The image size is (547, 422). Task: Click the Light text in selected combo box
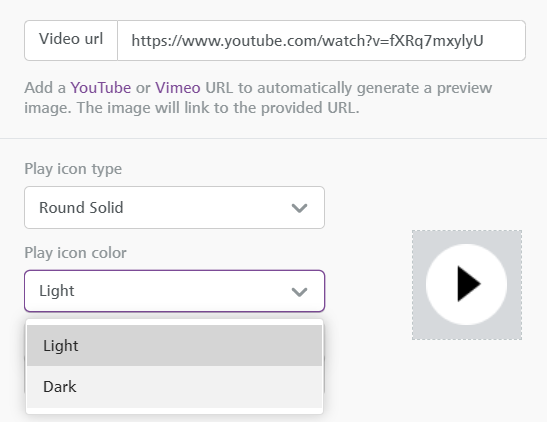point(57,291)
